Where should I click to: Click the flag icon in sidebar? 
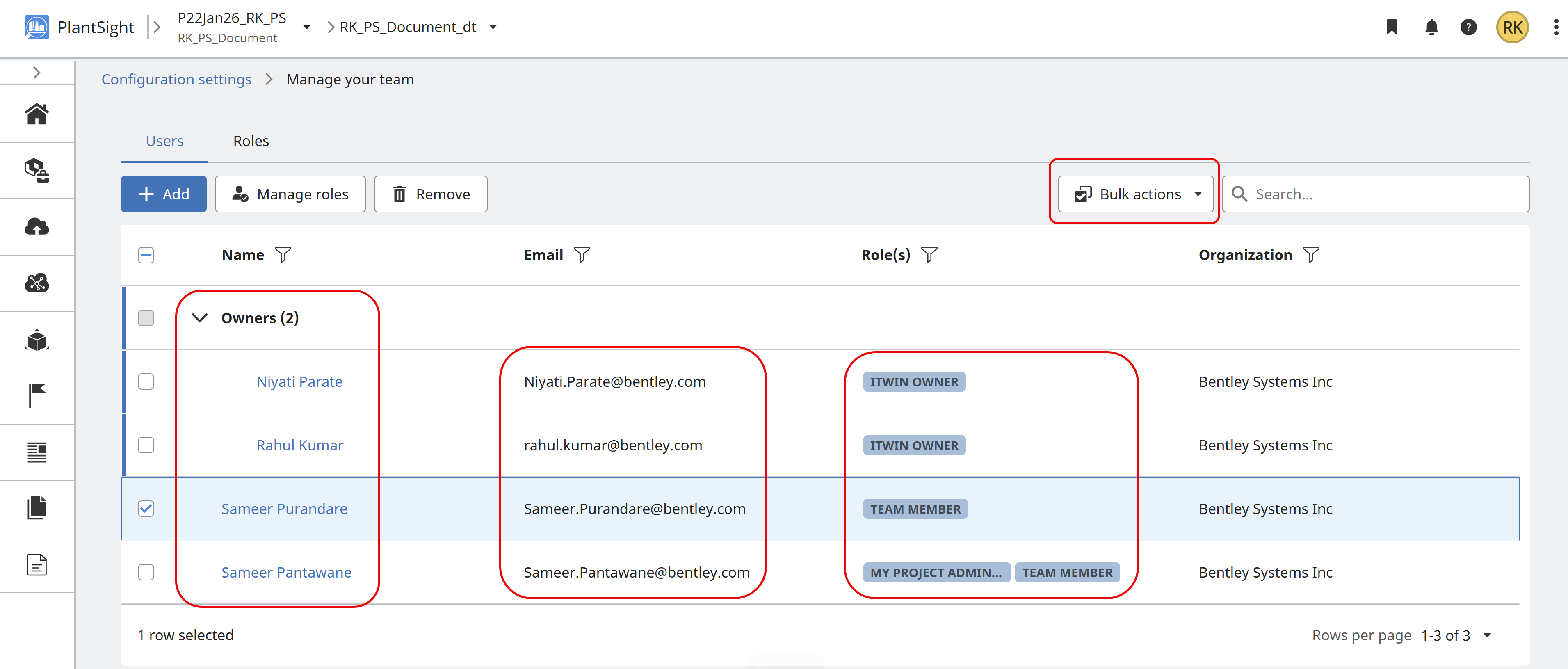37,396
